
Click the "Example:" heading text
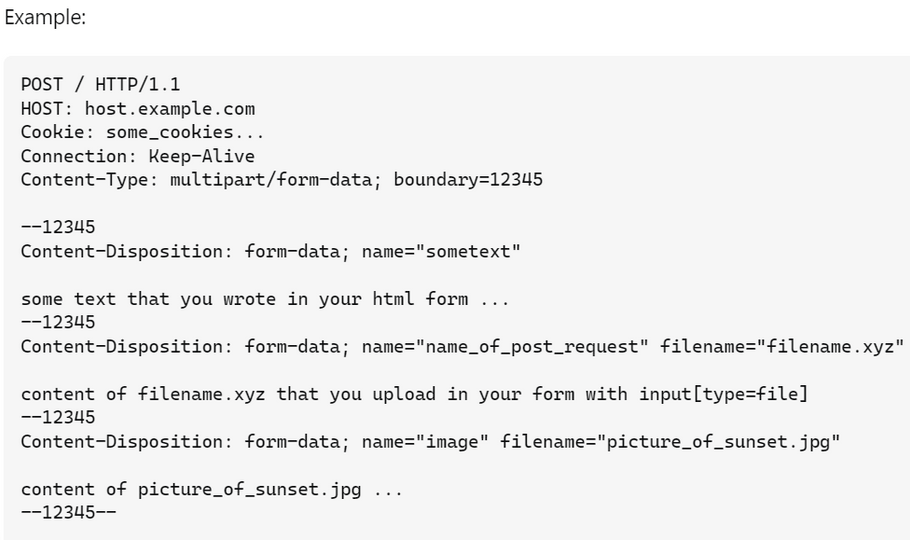coord(44,17)
